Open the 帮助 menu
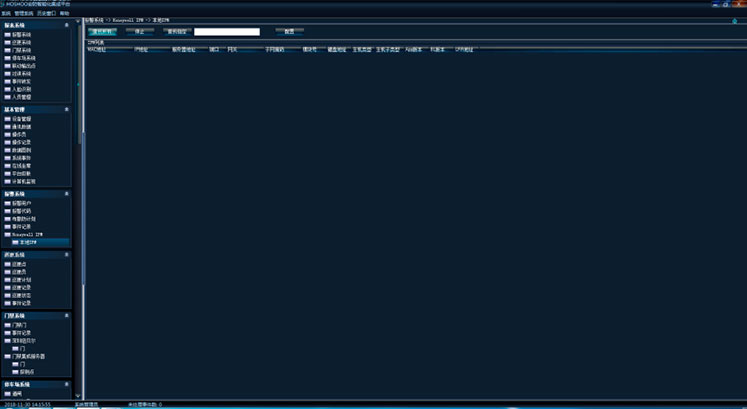Viewport: 747px width, 409px height. [65, 13]
